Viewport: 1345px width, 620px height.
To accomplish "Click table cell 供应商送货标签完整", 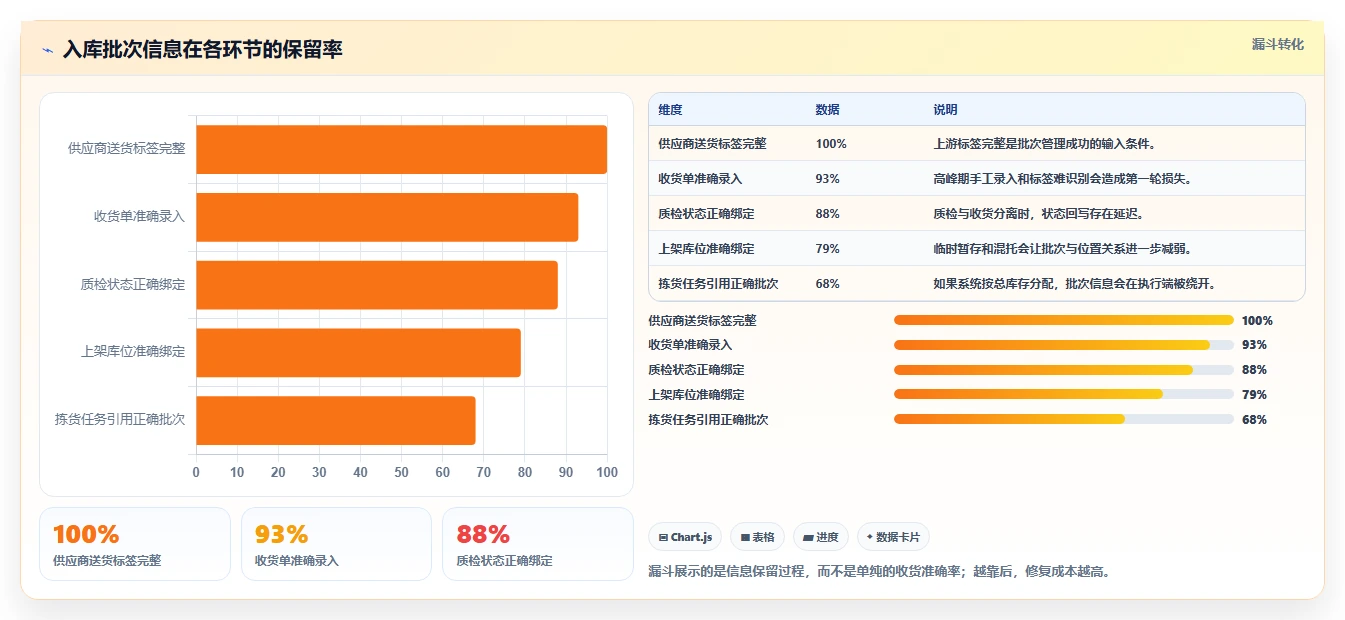I will pyautogui.click(x=712, y=144).
